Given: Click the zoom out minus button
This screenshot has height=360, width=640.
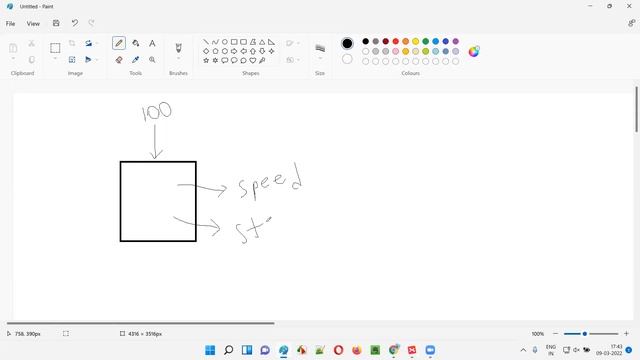Looking at the screenshot, I should click(555, 333).
